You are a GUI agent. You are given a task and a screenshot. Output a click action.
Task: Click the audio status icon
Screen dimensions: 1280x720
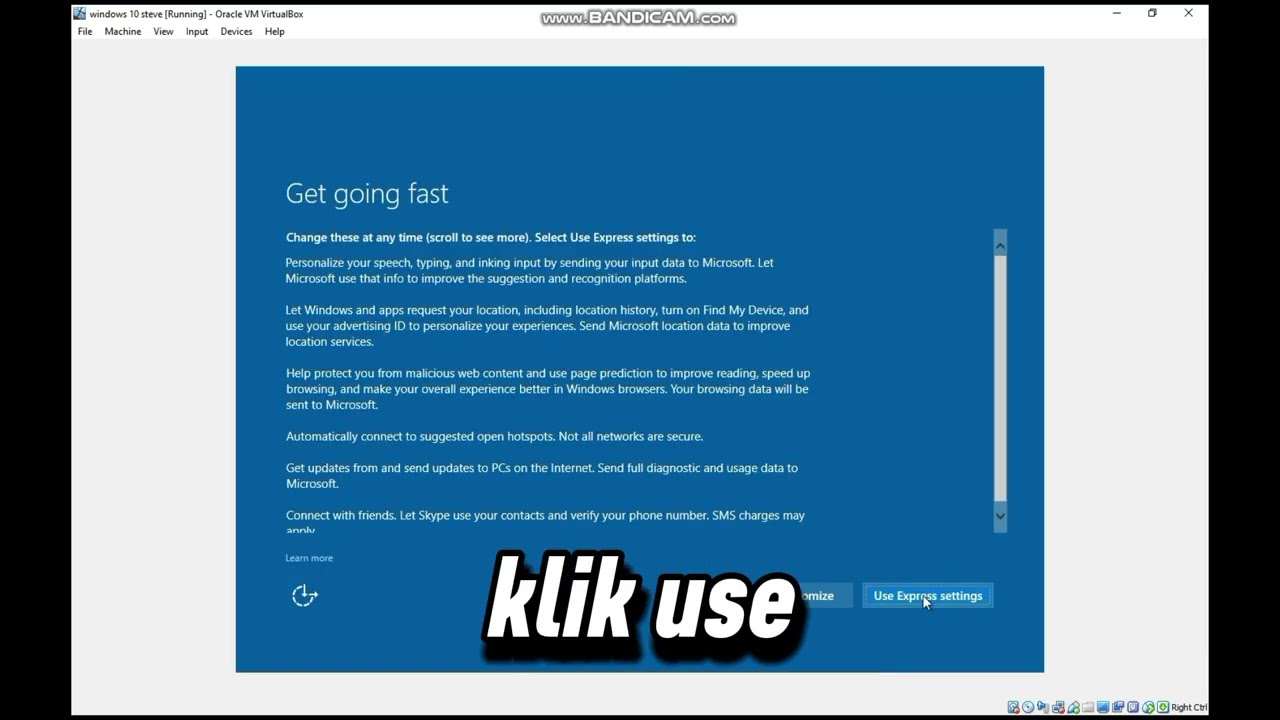(1043, 707)
